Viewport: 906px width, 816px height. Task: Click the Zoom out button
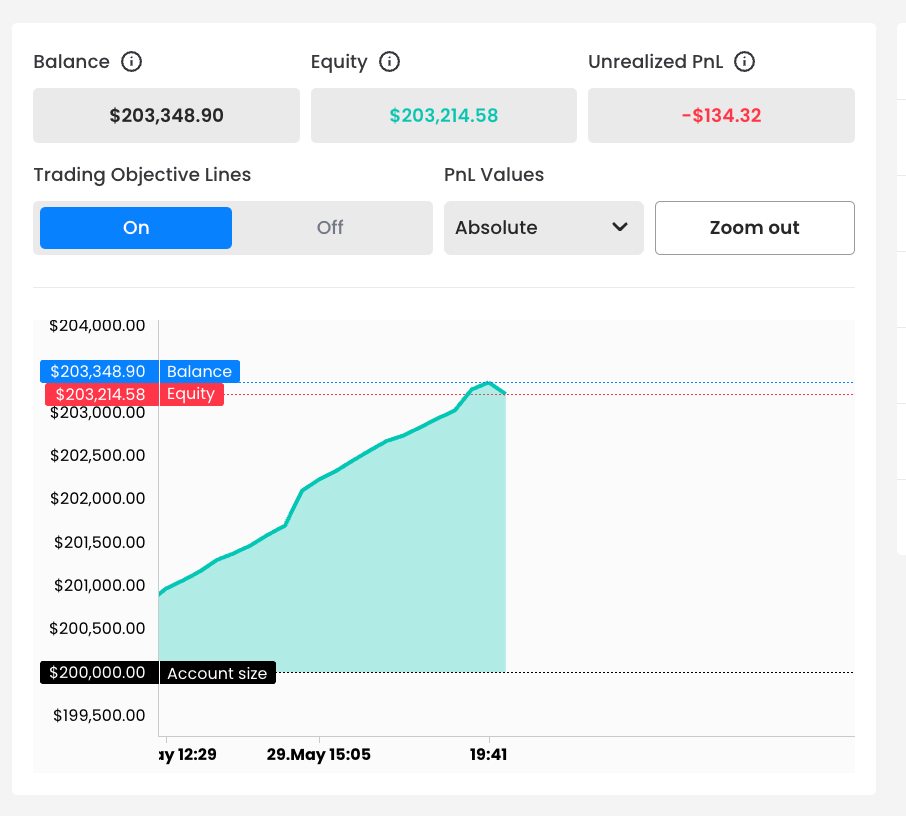point(754,228)
